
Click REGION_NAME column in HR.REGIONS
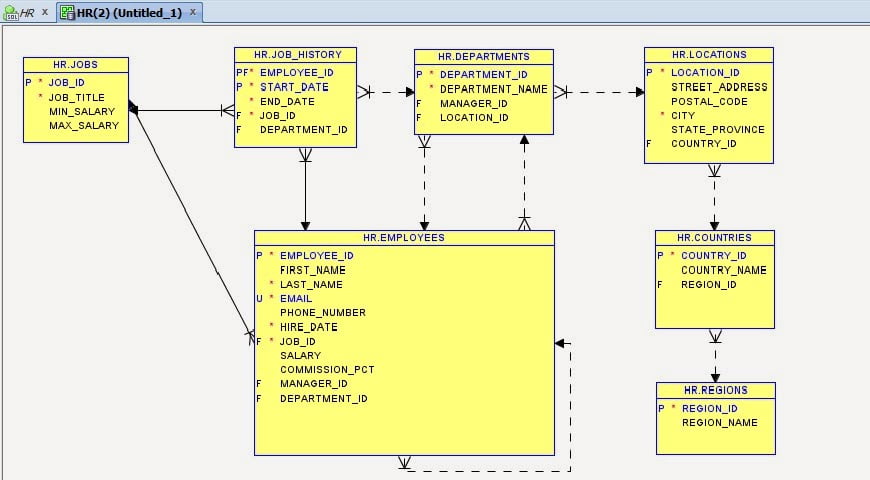(x=720, y=422)
